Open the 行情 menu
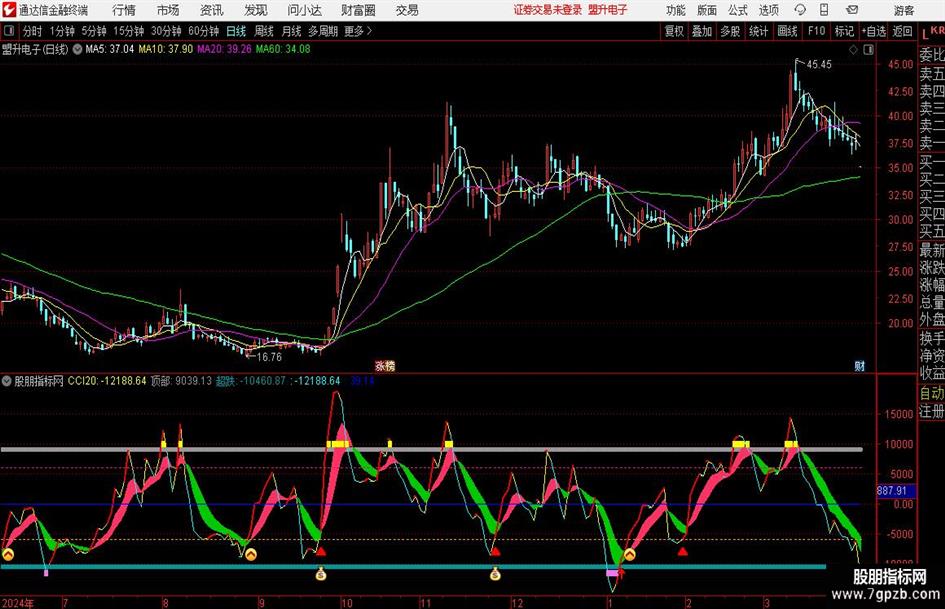This screenshot has height=609, width=945. (x=124, y=10)
